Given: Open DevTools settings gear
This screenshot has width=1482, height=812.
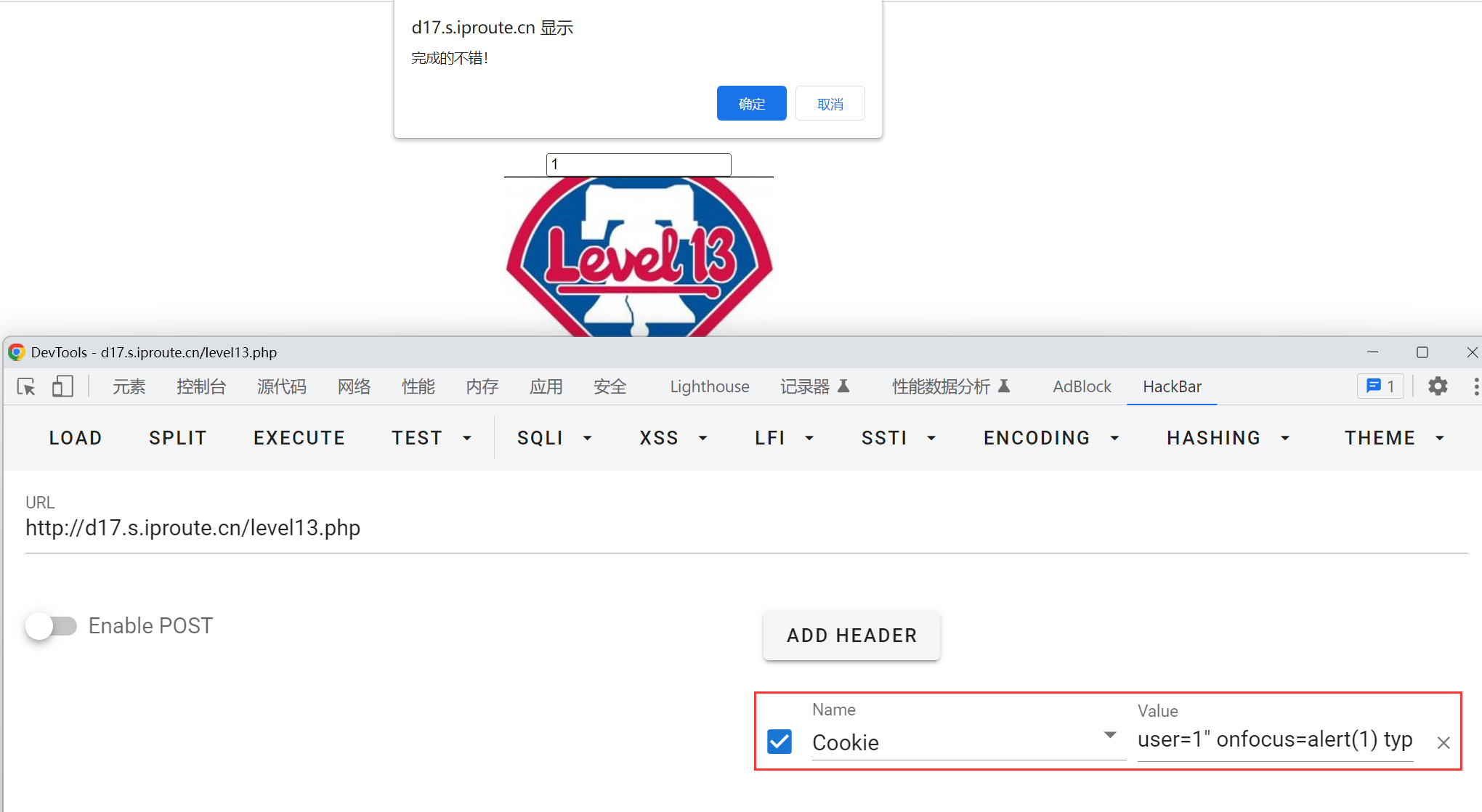Looking at the screenshot, I should click(1438, 386).
